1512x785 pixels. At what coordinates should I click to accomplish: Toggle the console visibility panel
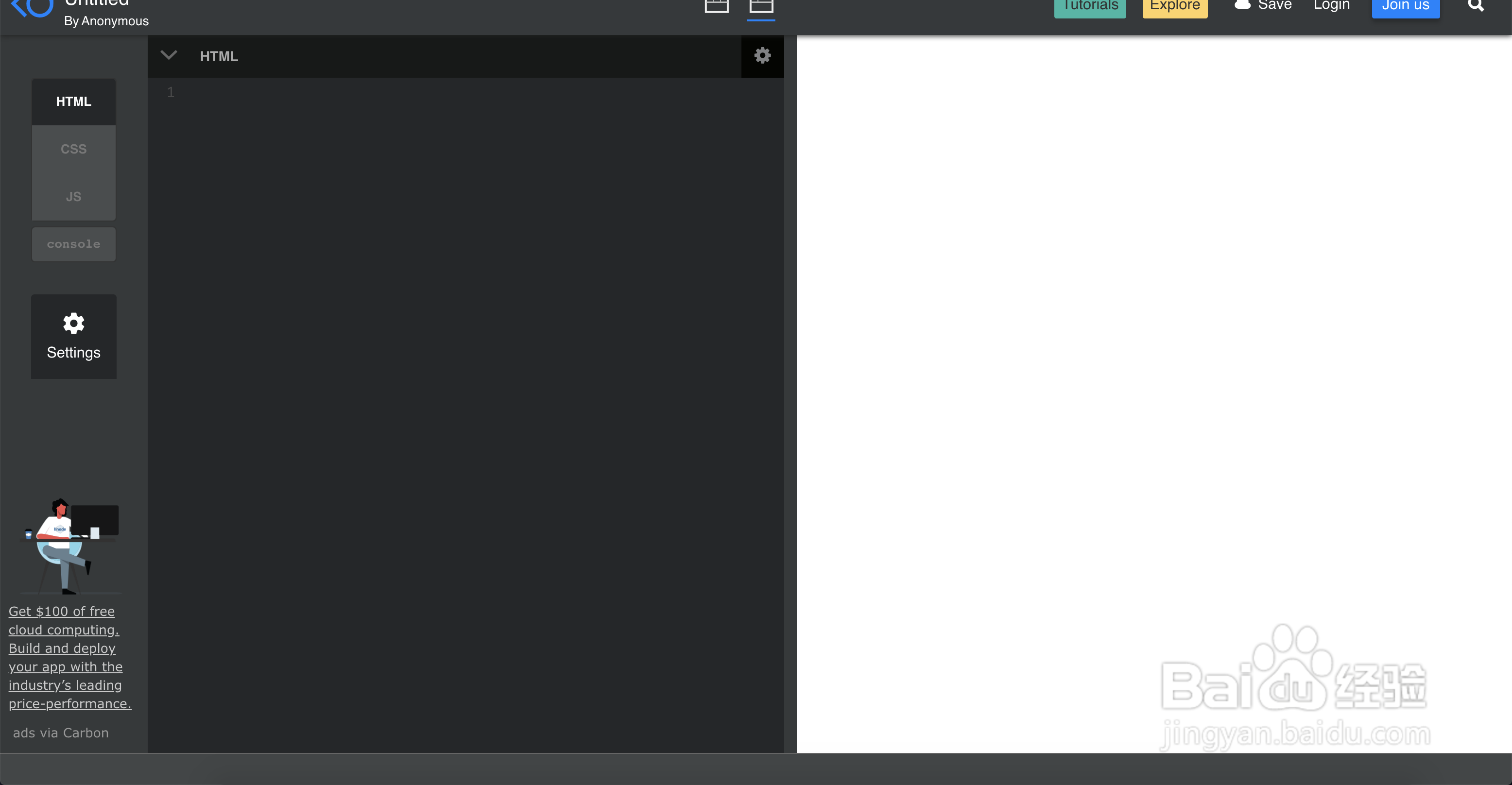point(73,244)
